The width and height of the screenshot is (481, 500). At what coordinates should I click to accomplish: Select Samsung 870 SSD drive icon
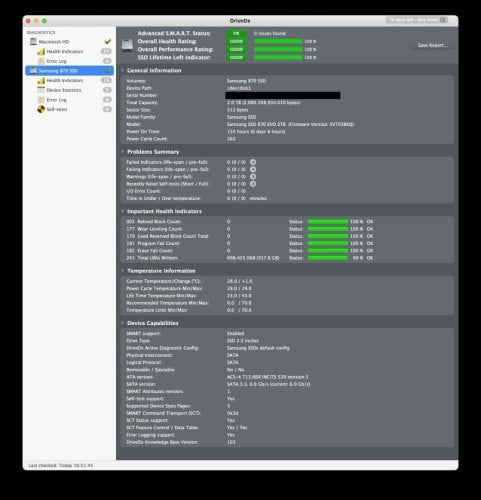pyautogui.click(x=33, y=70)
